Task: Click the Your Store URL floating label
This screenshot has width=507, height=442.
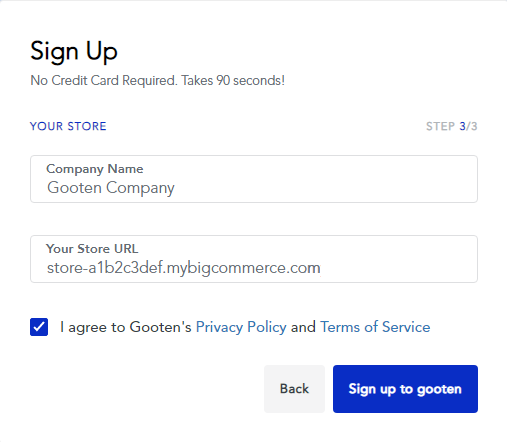Action: click(x=92, y=249)
